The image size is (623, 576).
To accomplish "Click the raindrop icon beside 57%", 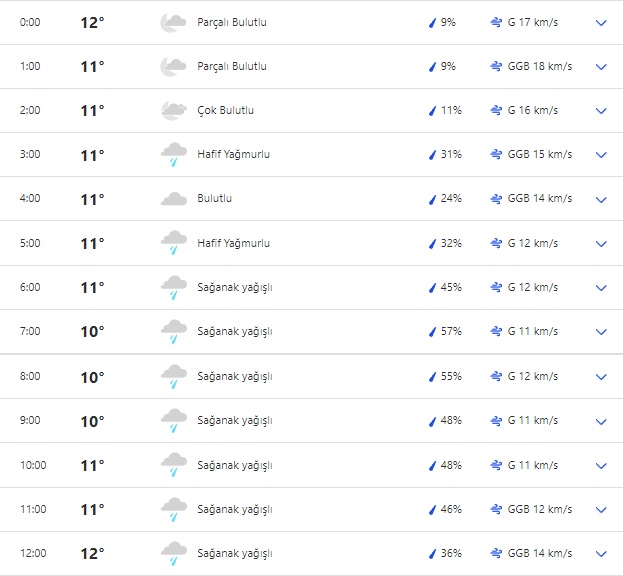I will pyautogui.click(x=433, y=332).
